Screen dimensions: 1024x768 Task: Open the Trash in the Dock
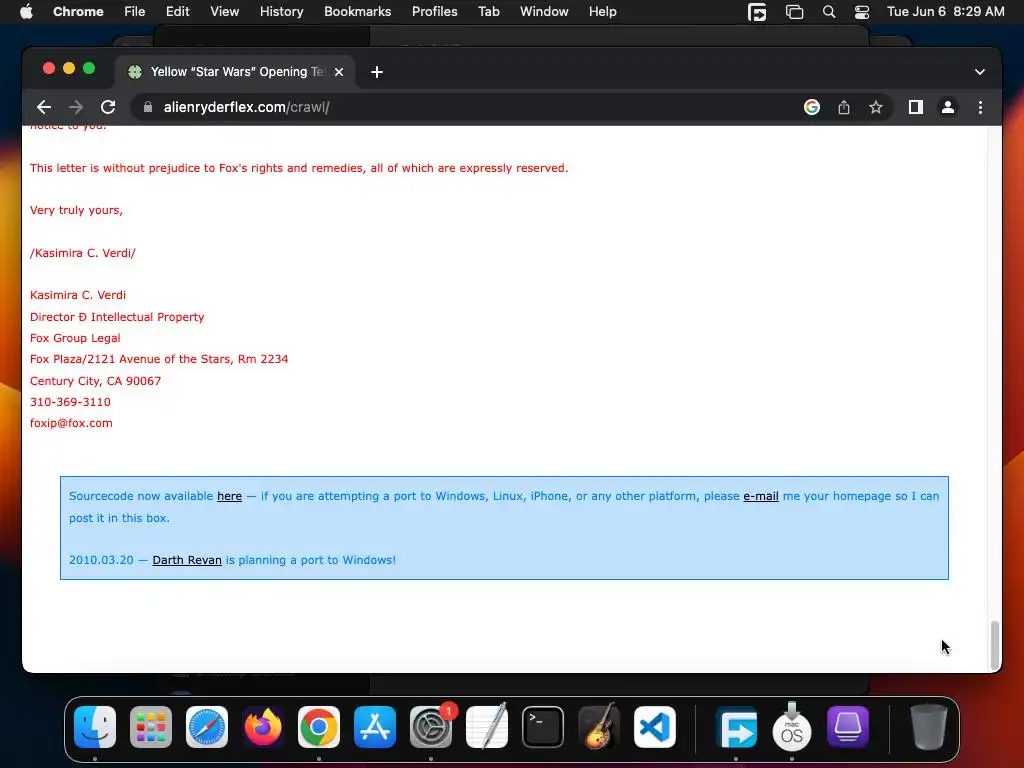tap(929, 727)
